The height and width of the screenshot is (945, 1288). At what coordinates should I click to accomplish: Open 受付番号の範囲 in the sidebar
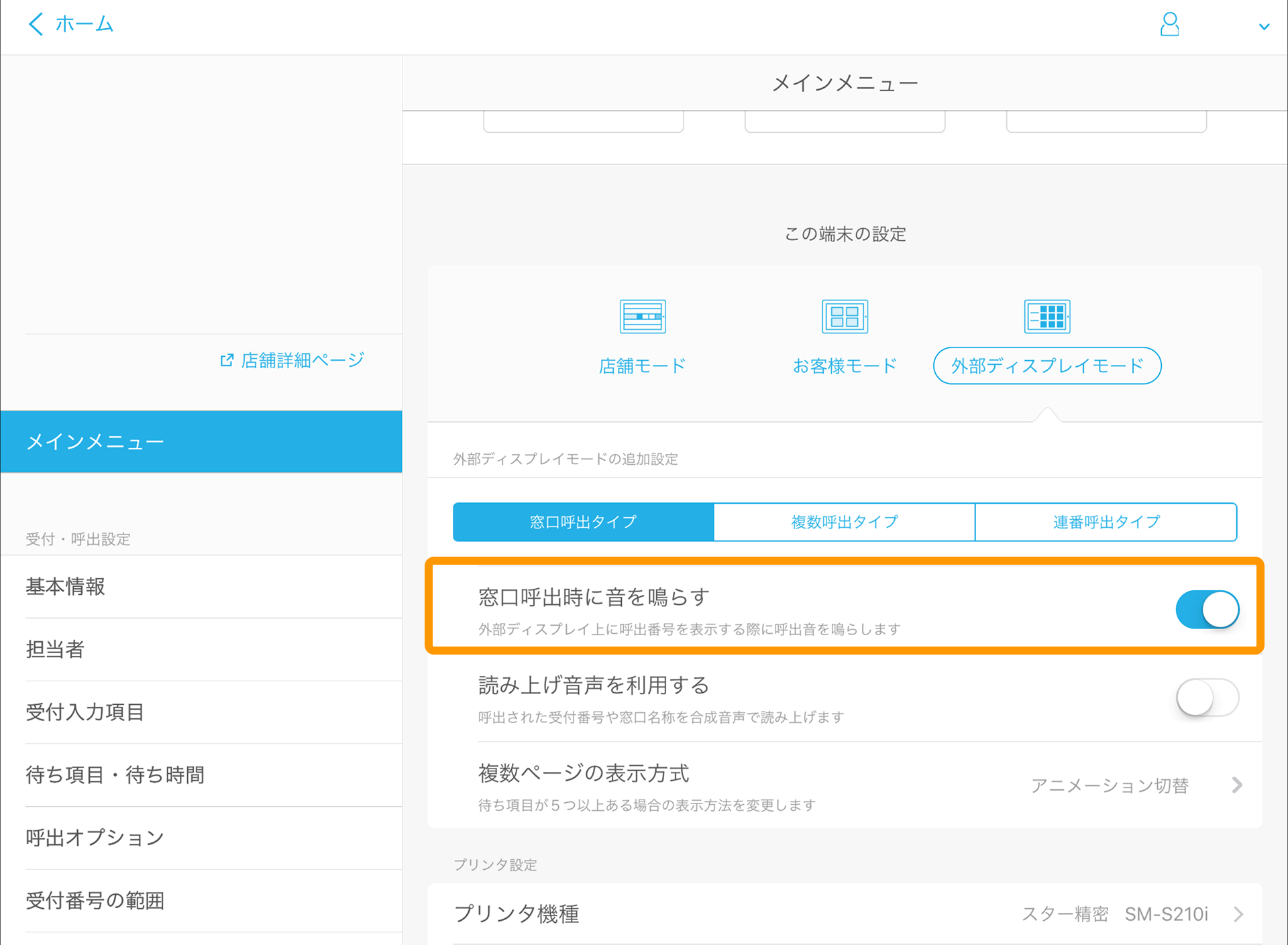(x=201, y=901)
